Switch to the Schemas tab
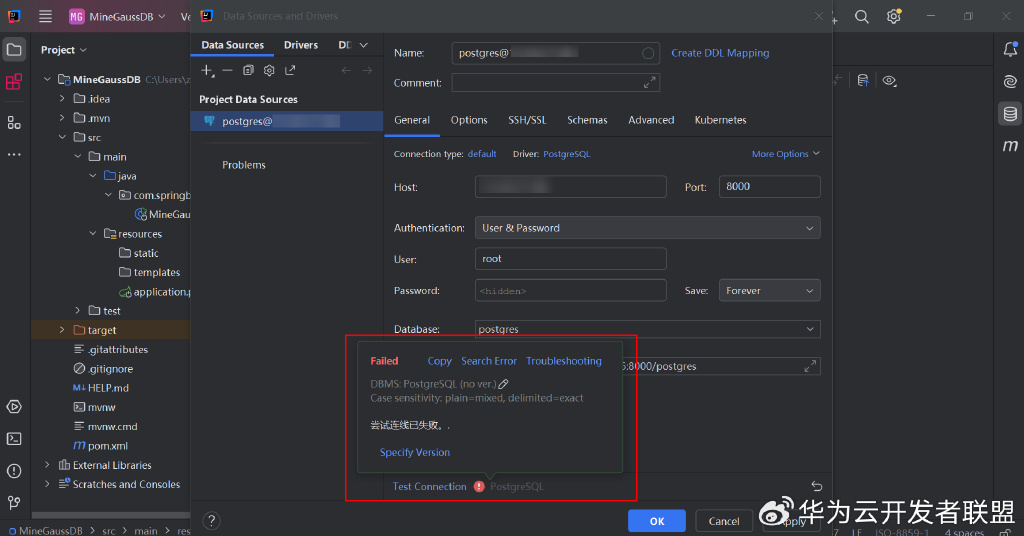 coord(587,120)
